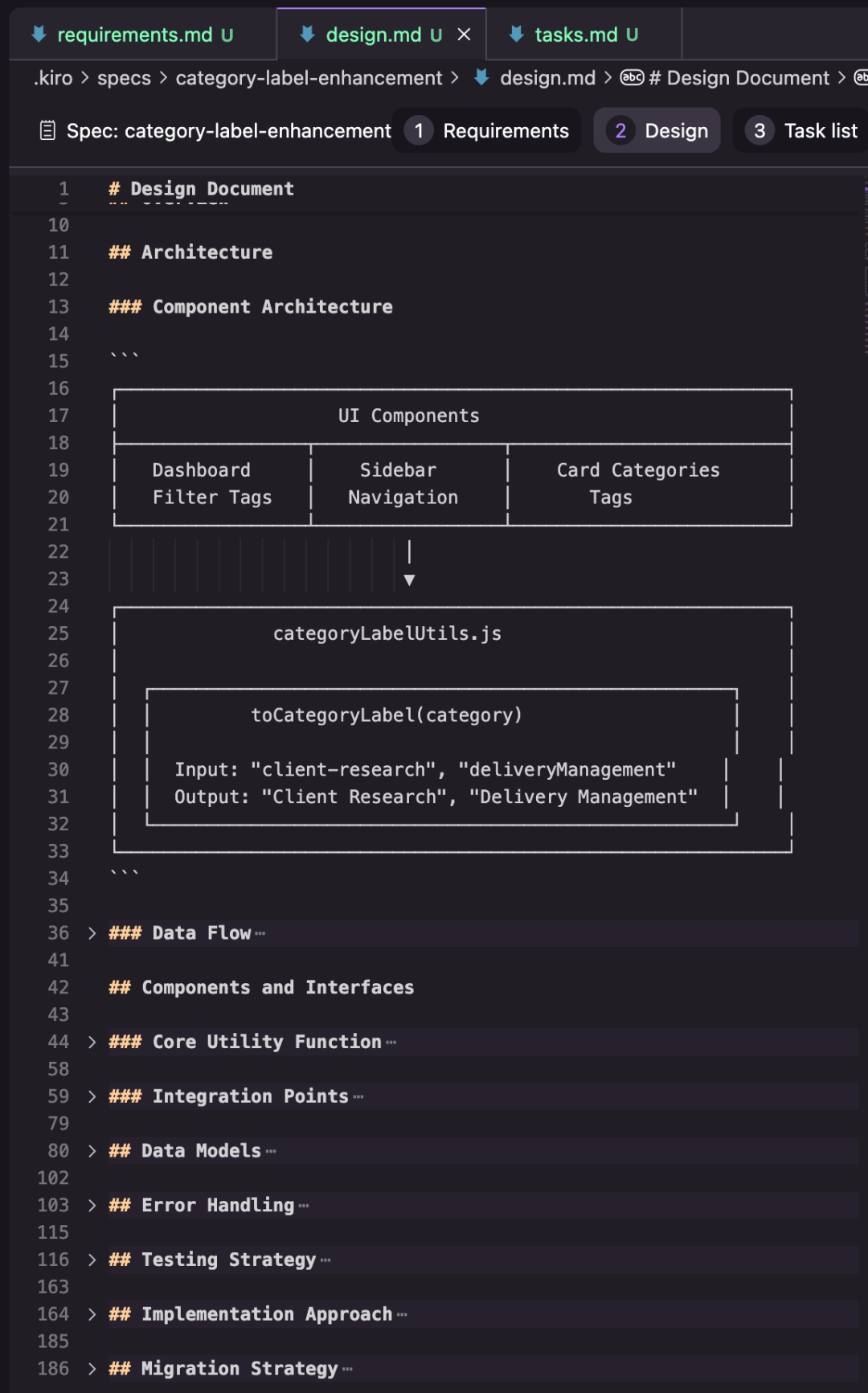
Task: Close the design.md tab
Action: (464, 35)
